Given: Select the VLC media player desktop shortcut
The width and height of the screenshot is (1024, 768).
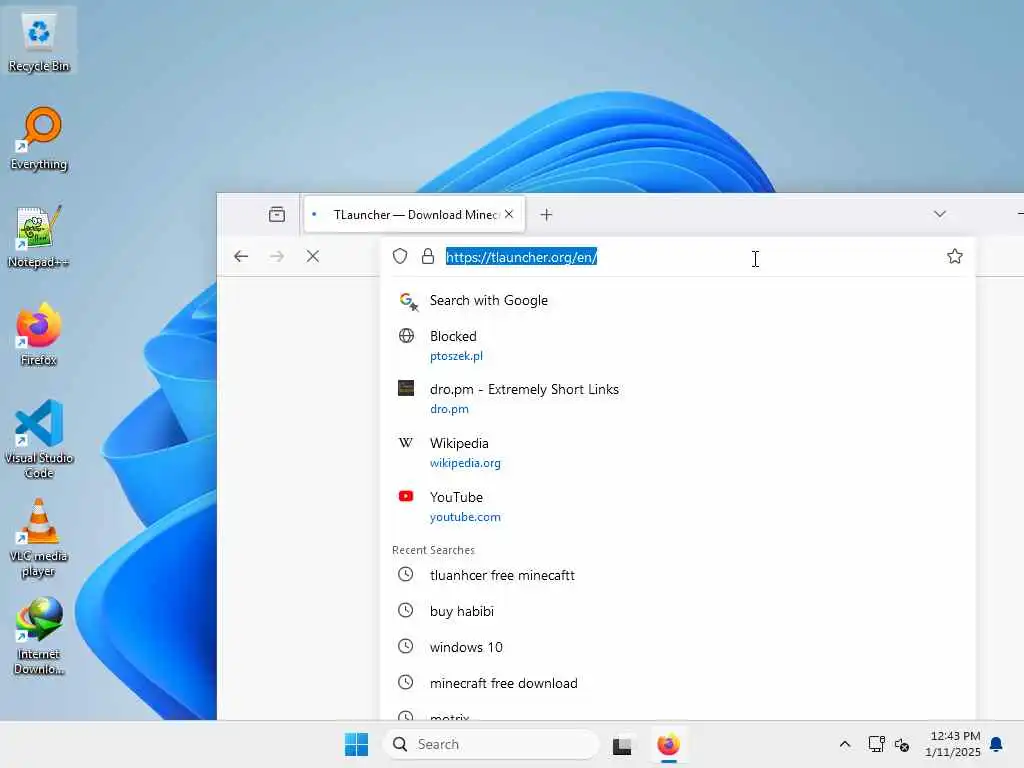Looking at the screenshot, I should pyautogui.click(x=39, y=538).
